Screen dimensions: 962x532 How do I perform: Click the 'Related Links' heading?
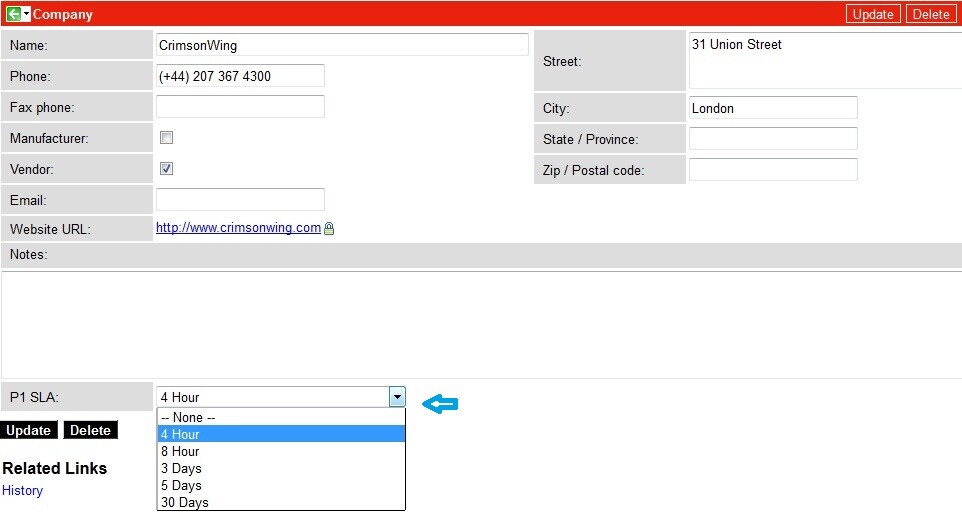click(x=55, y=468)
